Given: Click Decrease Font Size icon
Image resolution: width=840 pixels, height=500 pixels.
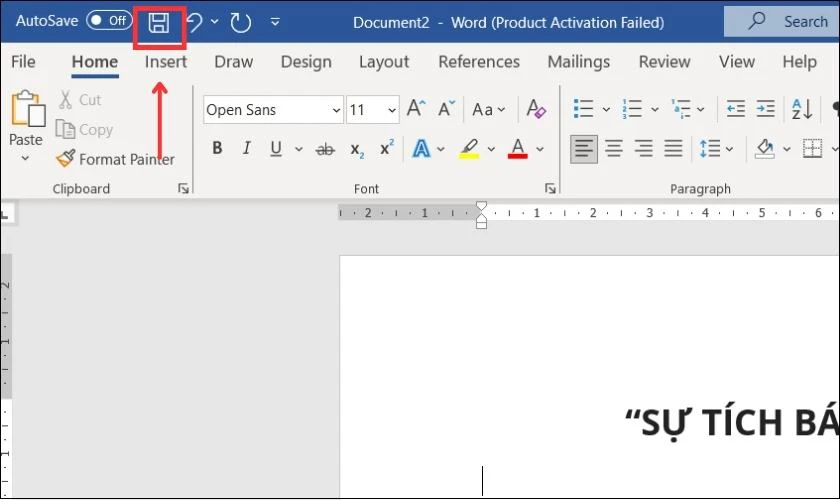Looking at the screenshot, I should [446, 109].
